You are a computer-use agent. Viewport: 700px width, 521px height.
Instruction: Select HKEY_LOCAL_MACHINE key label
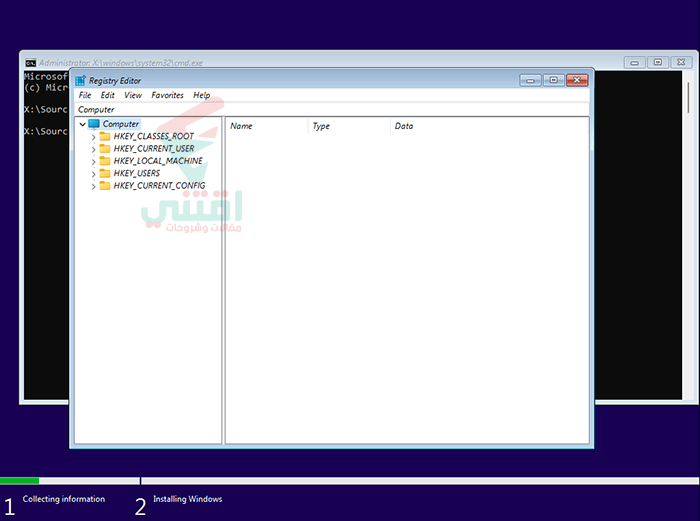point(158,161)
